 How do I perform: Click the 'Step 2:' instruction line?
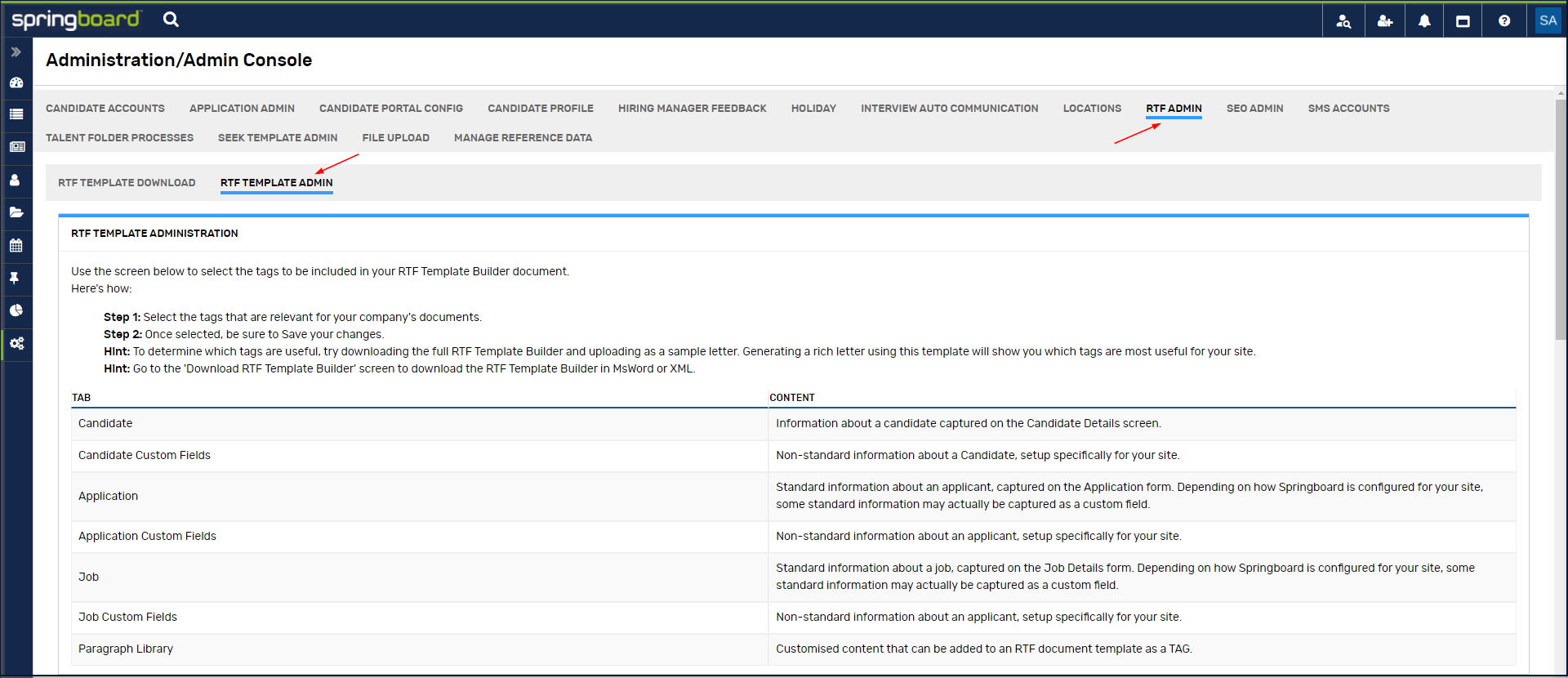pos(243,334)
